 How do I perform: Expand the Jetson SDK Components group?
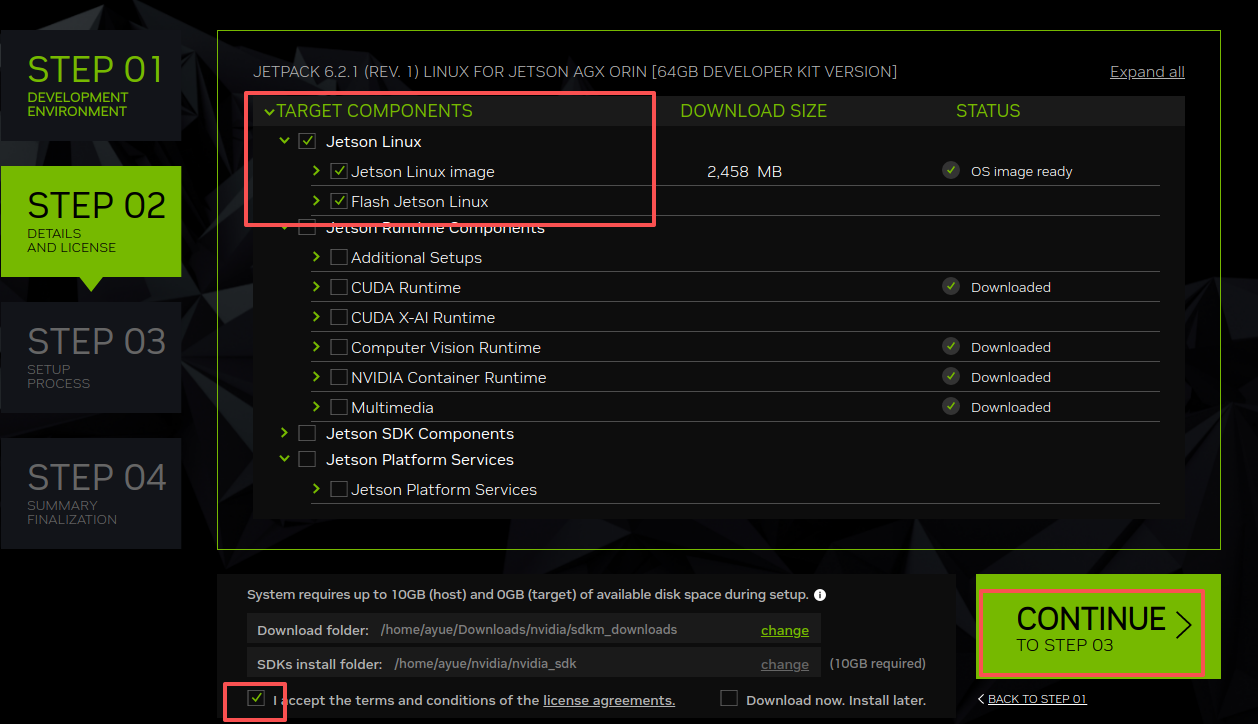click(285, 433)
